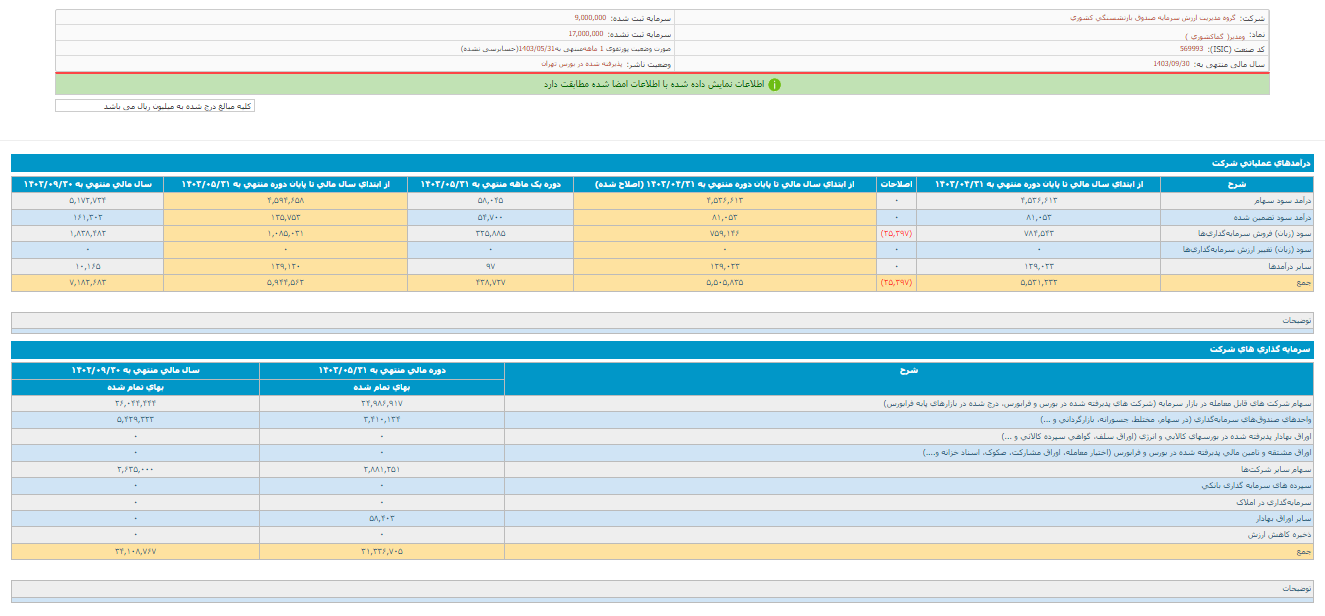Open the company name link in the header
Image resolution: width=1325 pixels, height=616 pixels.
[x=1149, y=18]
